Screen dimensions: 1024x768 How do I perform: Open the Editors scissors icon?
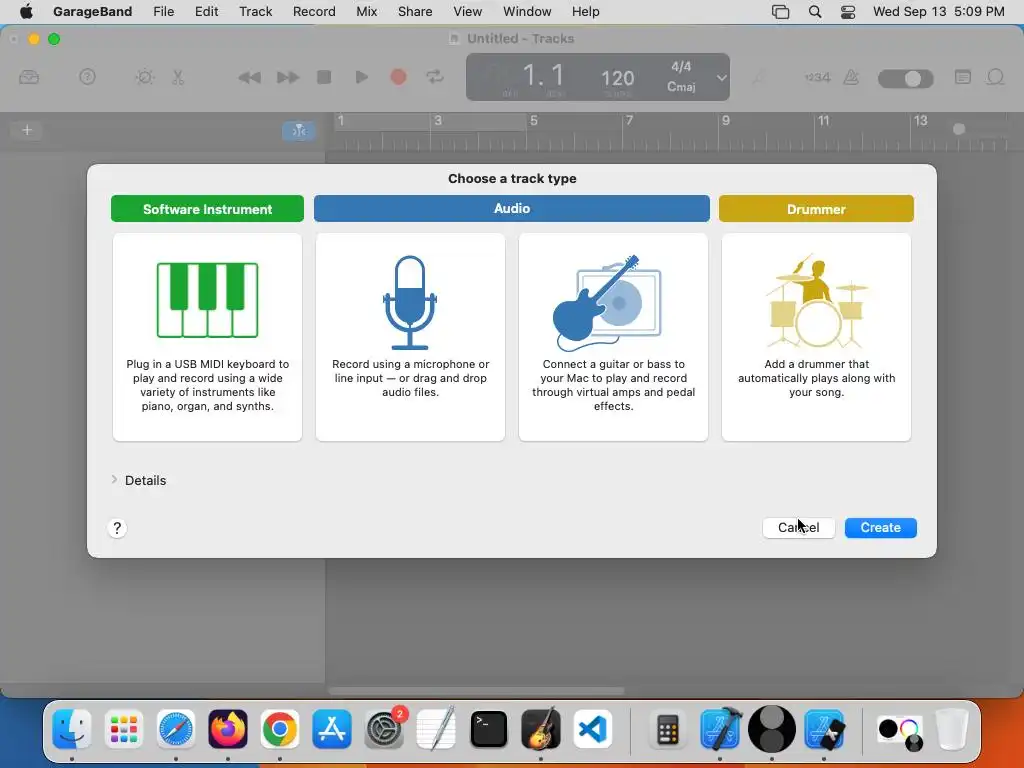pyautogui.click(x=178, y=77)
